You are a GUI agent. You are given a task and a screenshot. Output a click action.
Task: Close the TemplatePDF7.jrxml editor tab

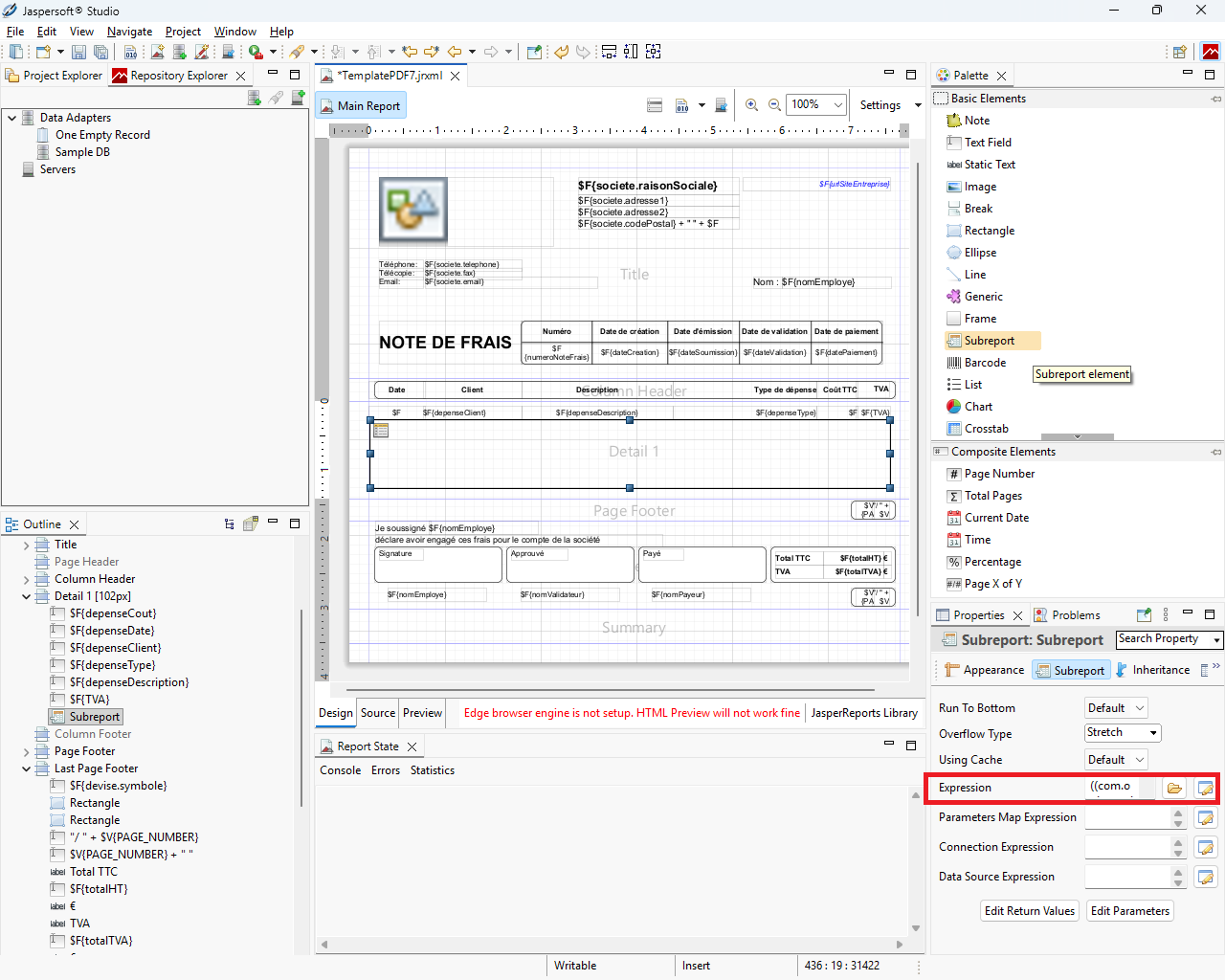click(x=456, y=77)
